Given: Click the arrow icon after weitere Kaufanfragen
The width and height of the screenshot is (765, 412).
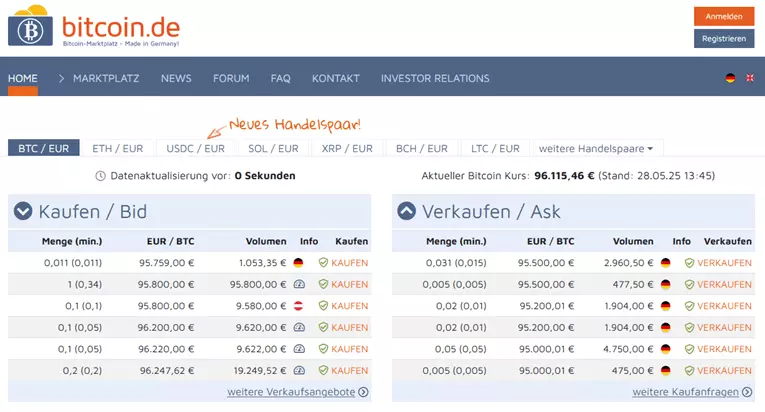Looking at the screenshot, I should pos(747,392).
